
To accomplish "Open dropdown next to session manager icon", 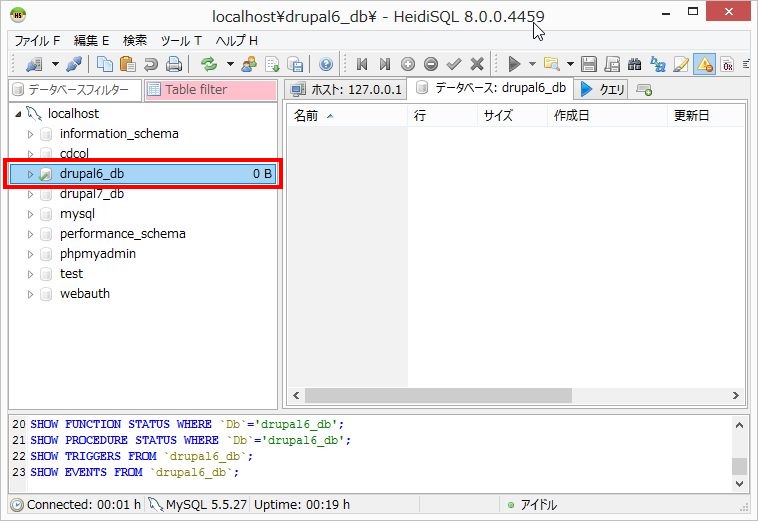I will coord(56,64).
